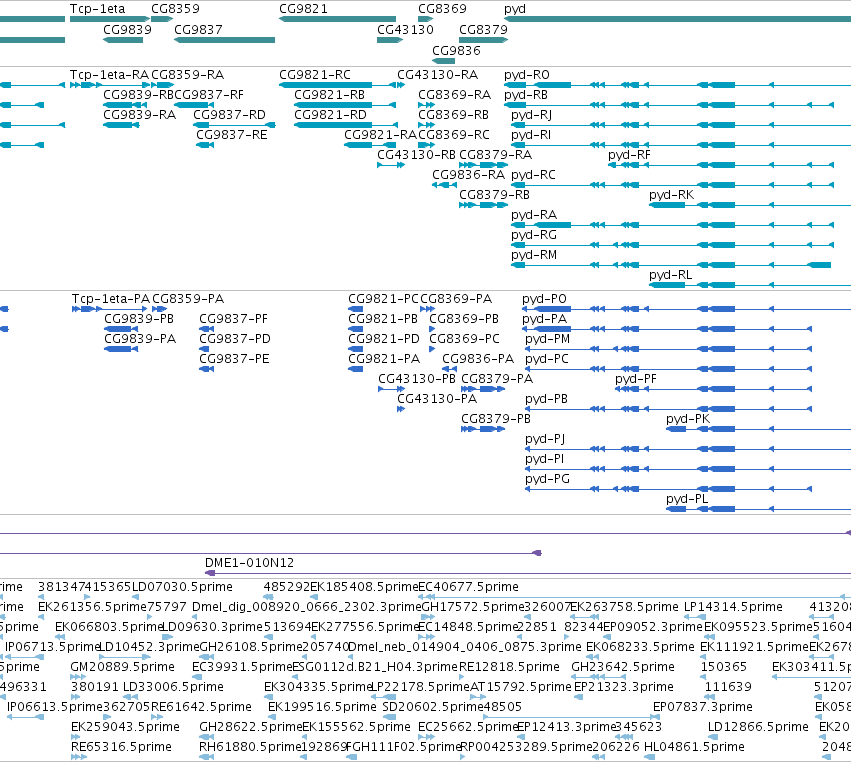The width and height of the screenshot is (851, 762).
Task: Select transcript pyd-RM
Action: [534, 255]
